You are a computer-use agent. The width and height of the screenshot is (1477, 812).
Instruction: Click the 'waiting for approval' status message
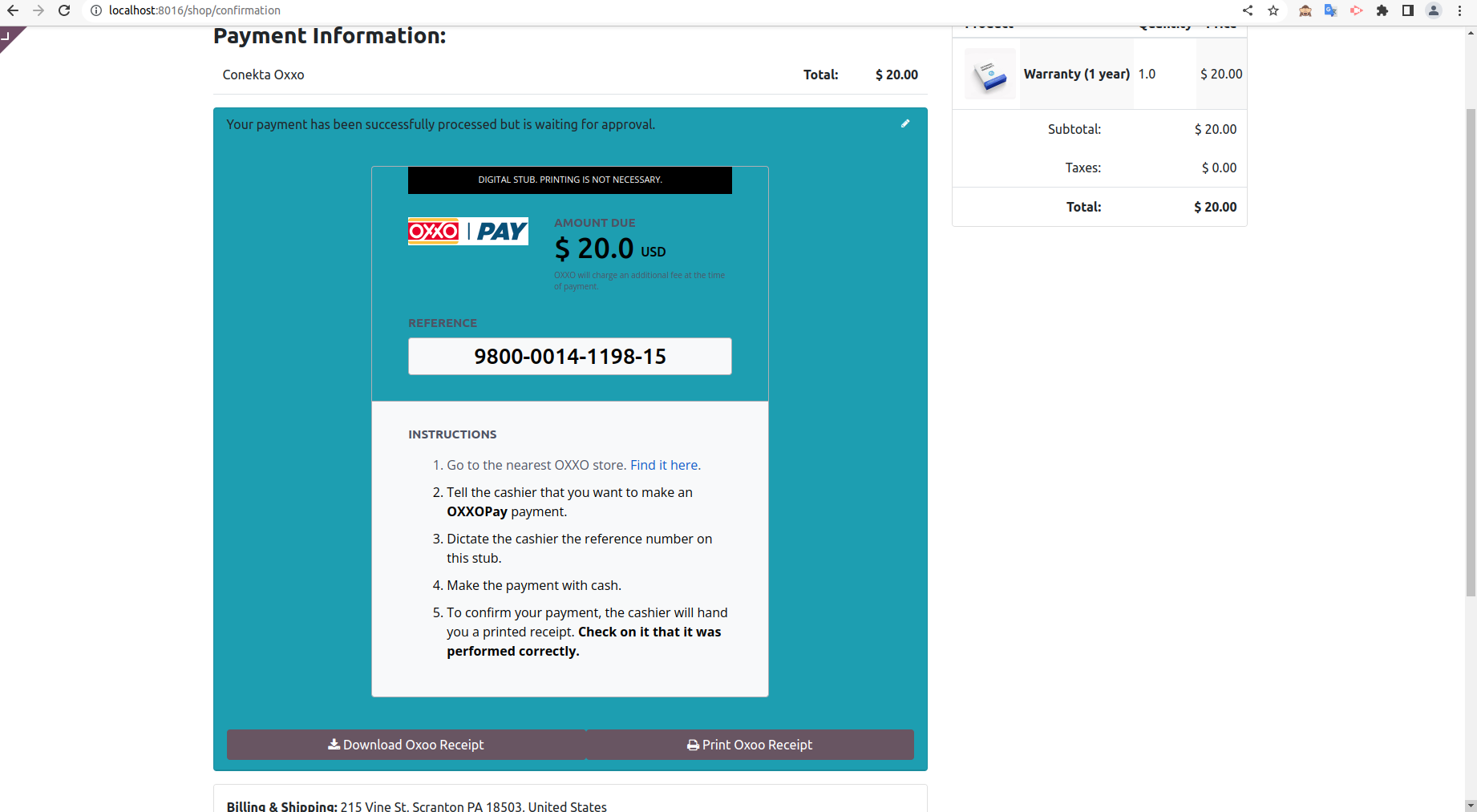(441, 124)
